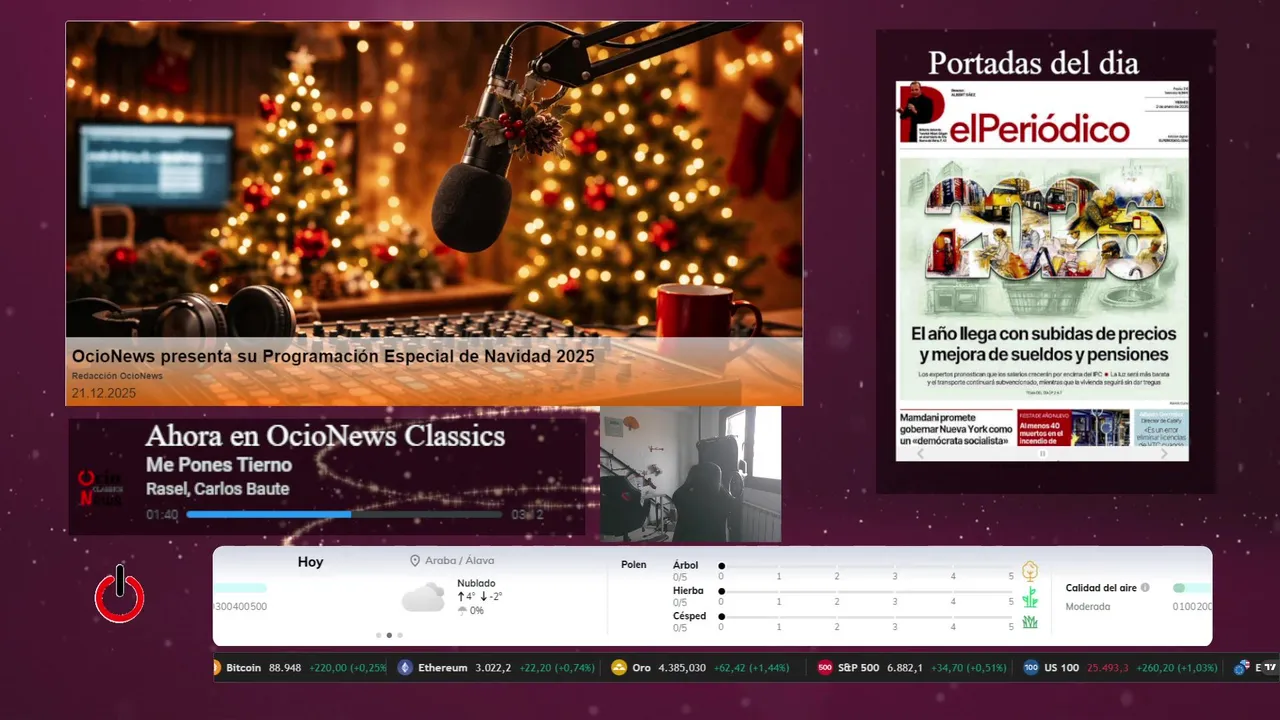Click the Césped pollen level slider
The height and width of the screenshot is (720, 1280).
pyautogui.click(x=866, y=617)
